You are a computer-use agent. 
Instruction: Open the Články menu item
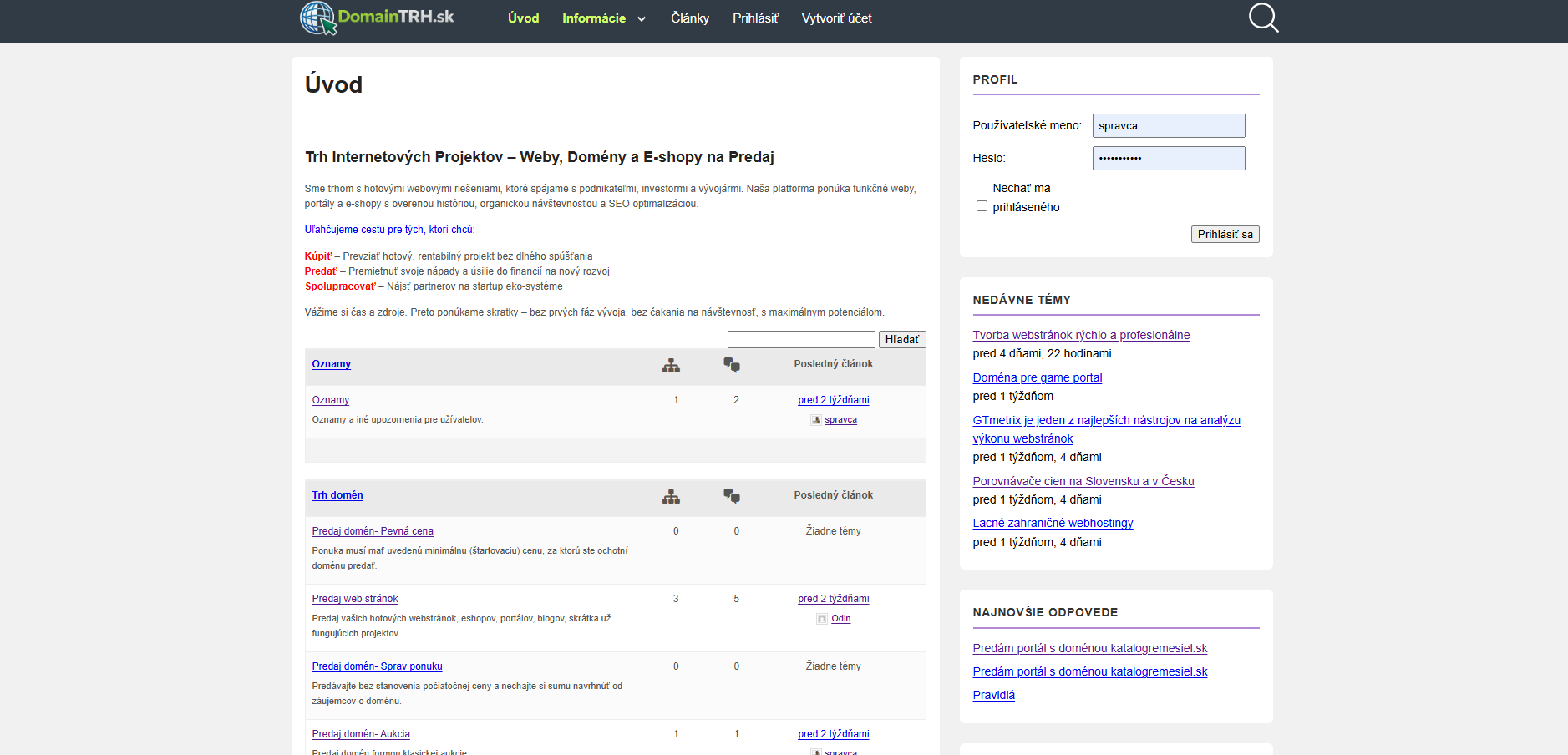(x=689, y=18)
